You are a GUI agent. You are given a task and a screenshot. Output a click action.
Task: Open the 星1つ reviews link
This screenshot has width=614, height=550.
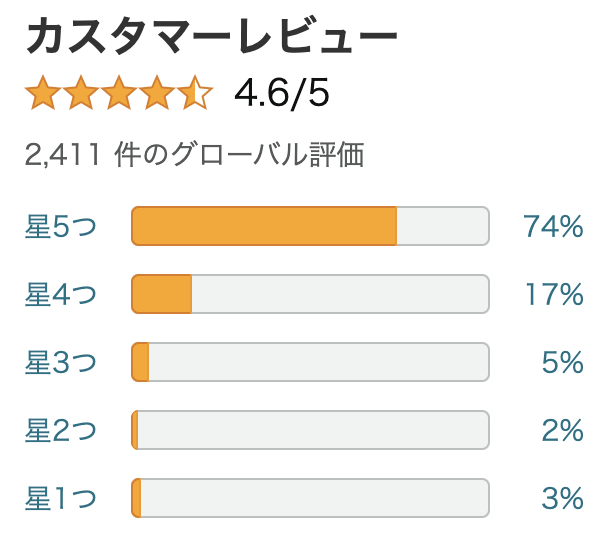click(x=61, y=498)
